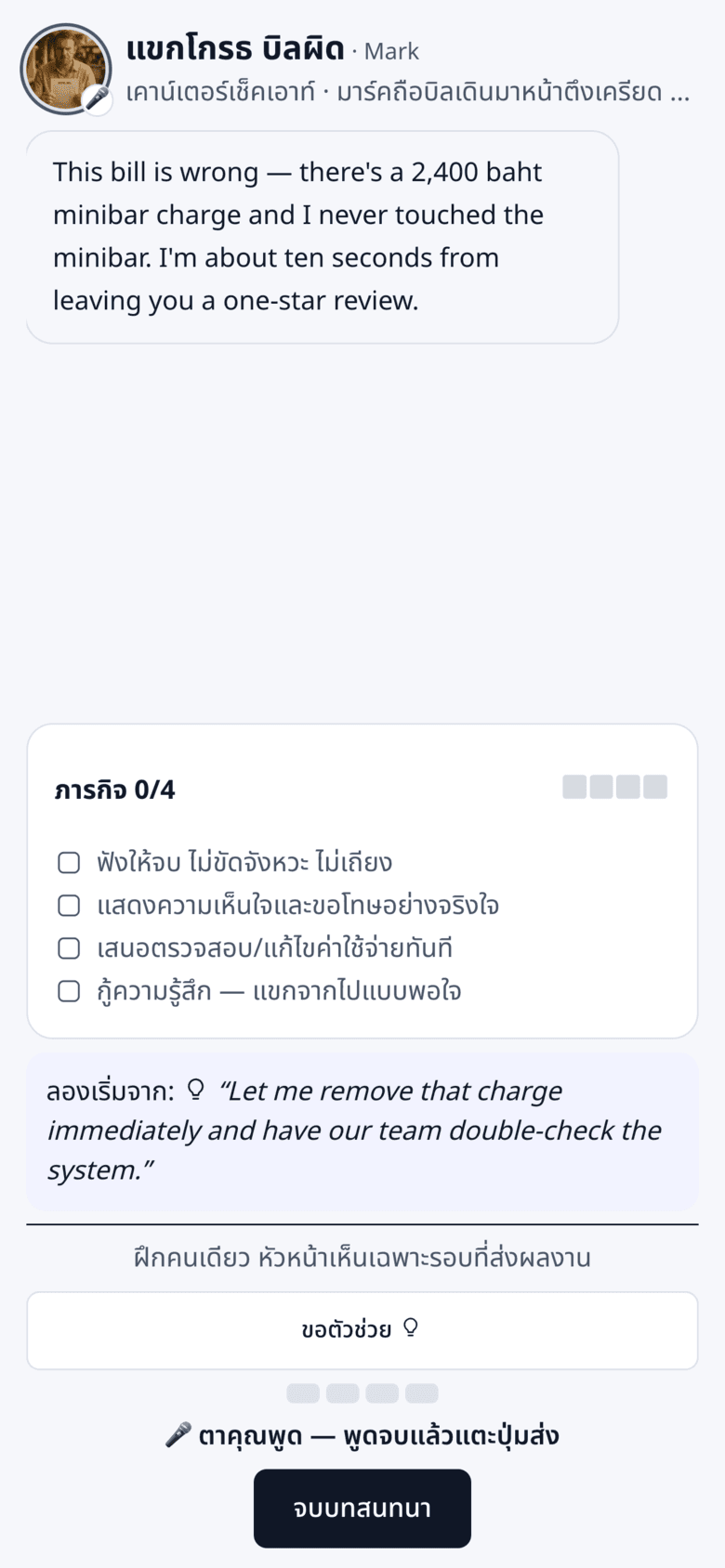
Task: Click the ภารกิจ 0/4 mission heading
Action: tap(114, 790)
